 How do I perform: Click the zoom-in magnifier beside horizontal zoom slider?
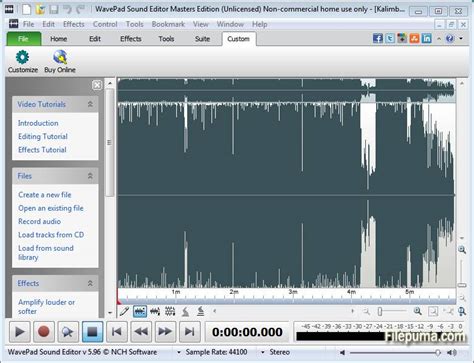coord(417,311)
